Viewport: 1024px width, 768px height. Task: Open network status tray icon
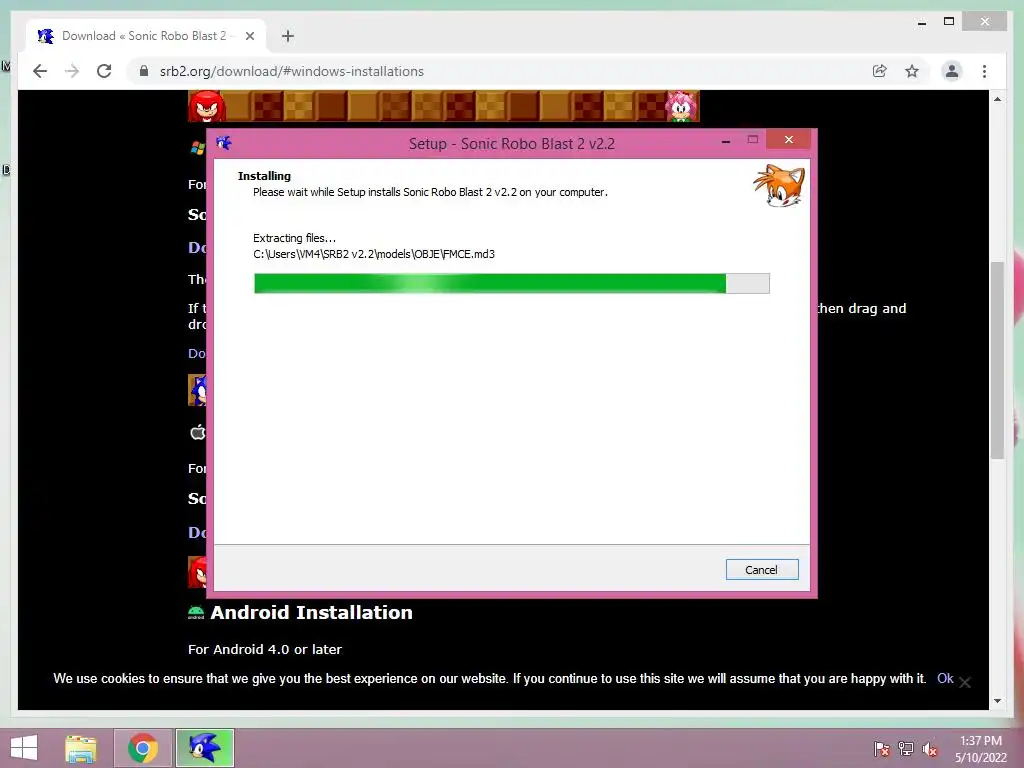[906, 748]
